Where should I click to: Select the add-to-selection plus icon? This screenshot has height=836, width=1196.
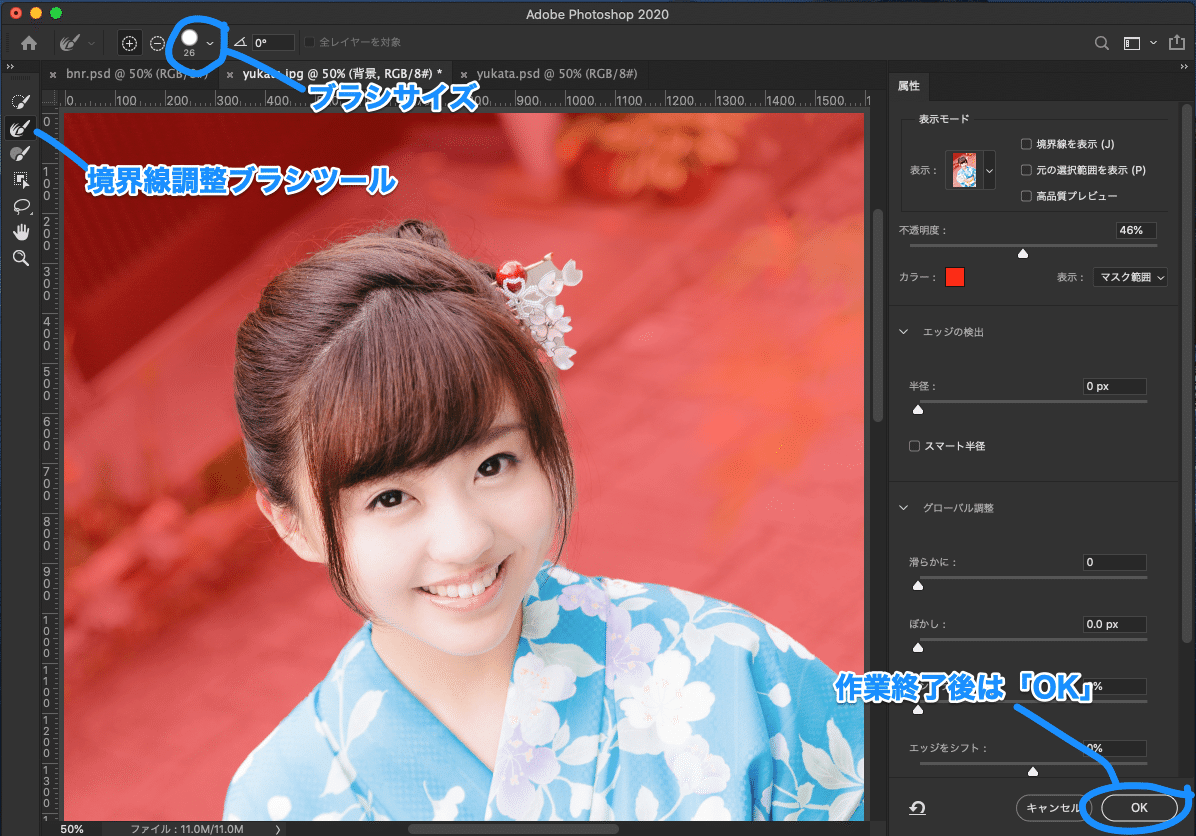tap(130, 43)
